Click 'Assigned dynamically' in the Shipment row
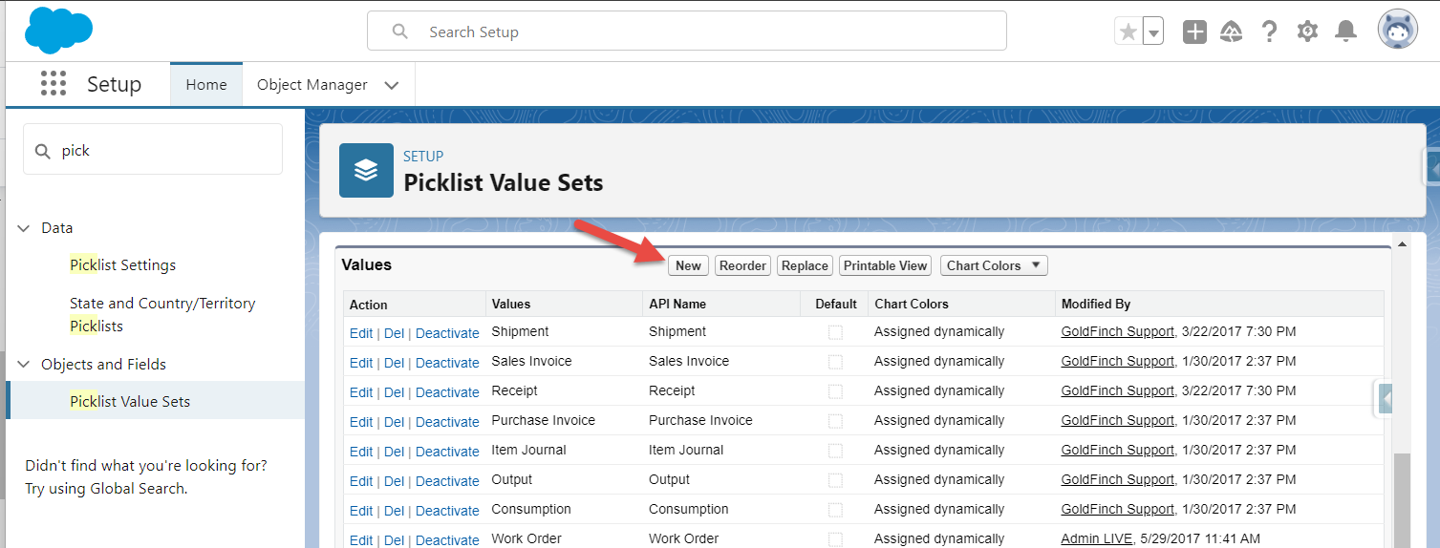 pos(939,331)
